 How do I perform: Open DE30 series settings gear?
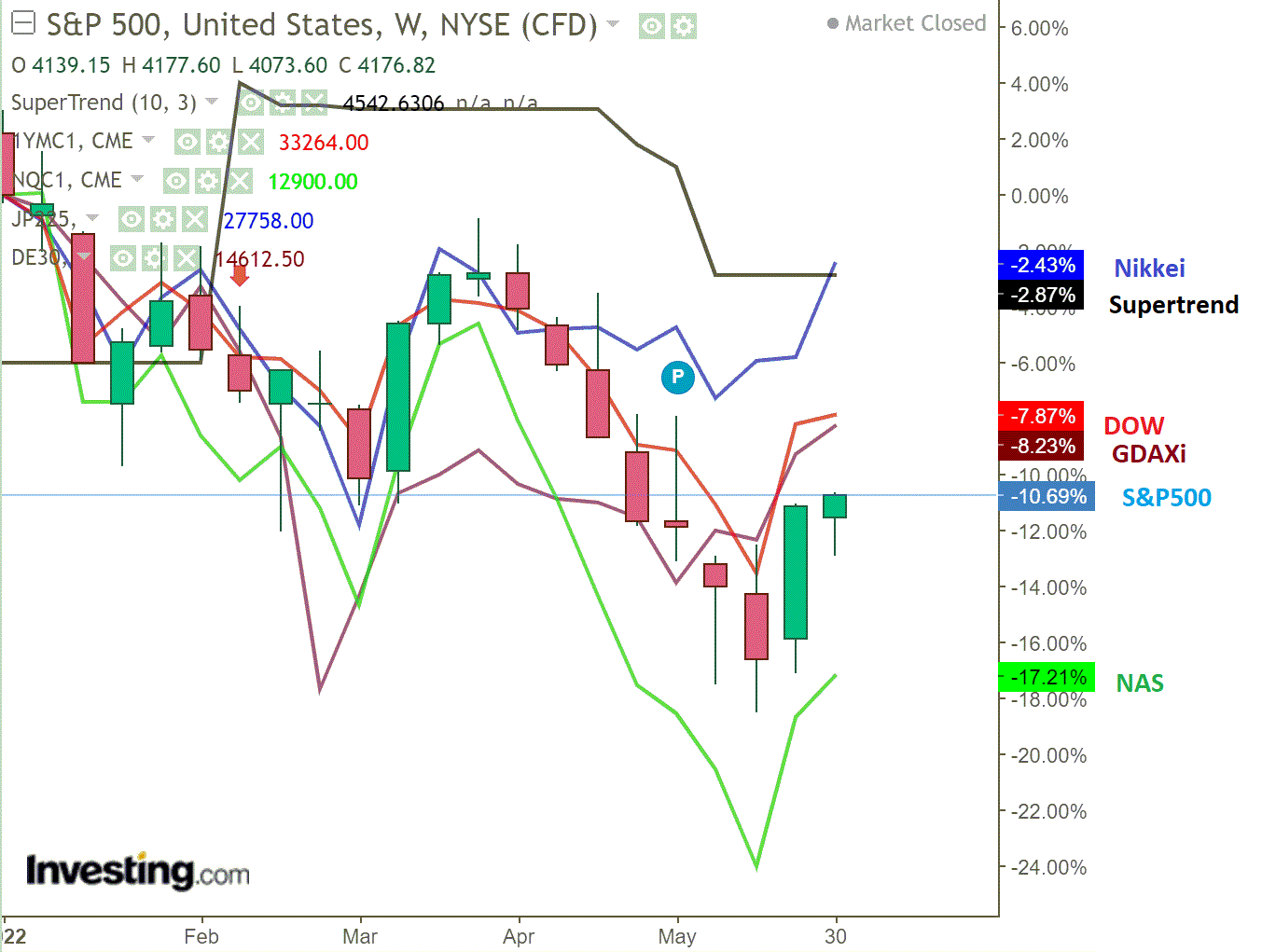pos(155,258)
